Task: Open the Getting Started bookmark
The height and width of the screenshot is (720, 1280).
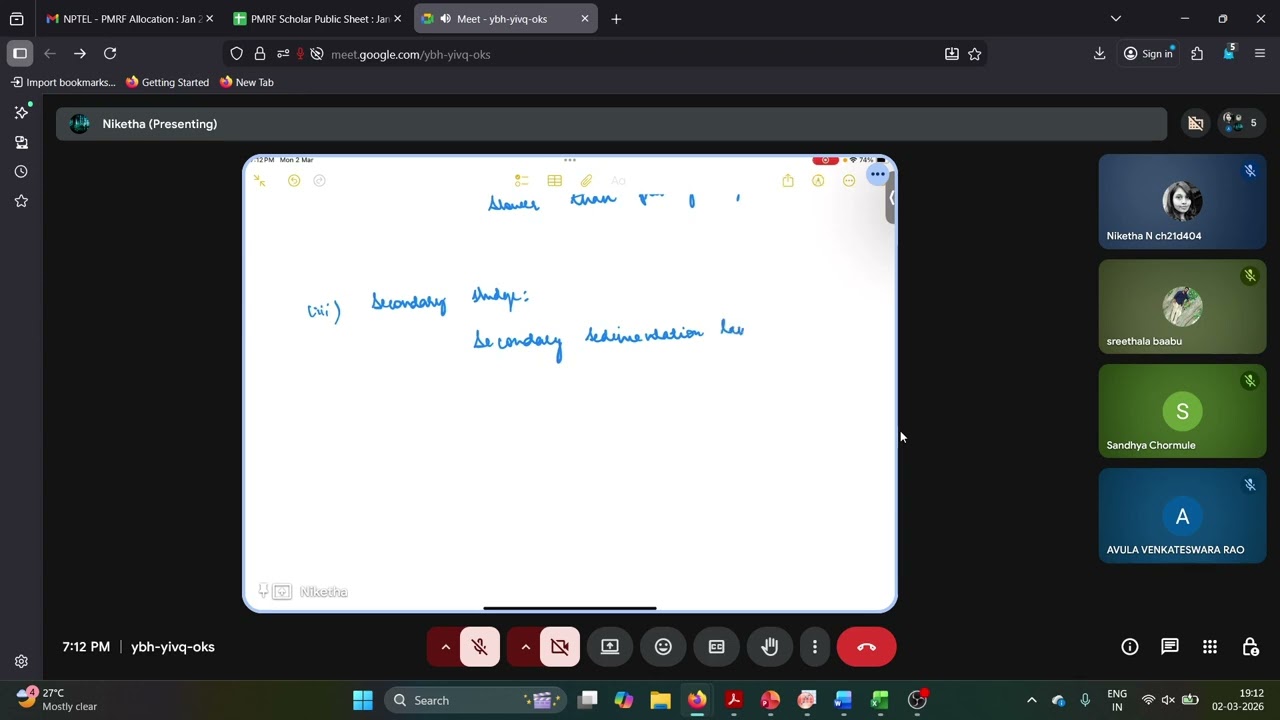Action: [x=167, y=82]
